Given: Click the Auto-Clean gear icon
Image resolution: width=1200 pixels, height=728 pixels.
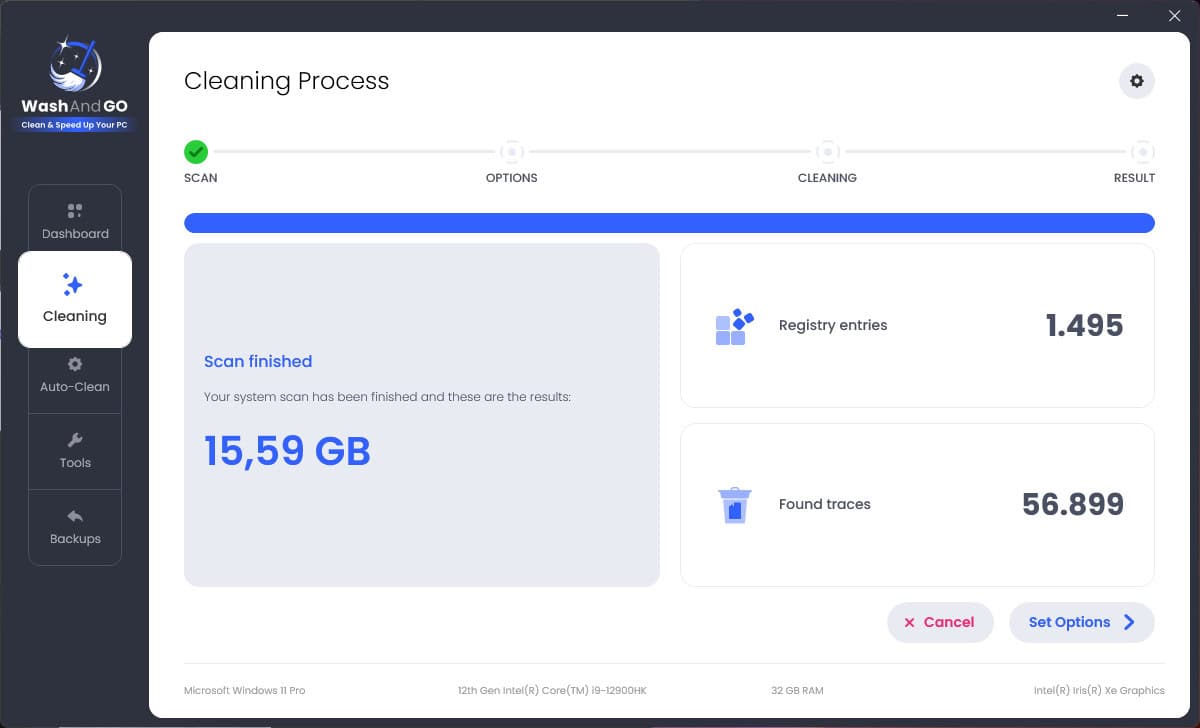Looking at the screenshot, I should 75,364.
